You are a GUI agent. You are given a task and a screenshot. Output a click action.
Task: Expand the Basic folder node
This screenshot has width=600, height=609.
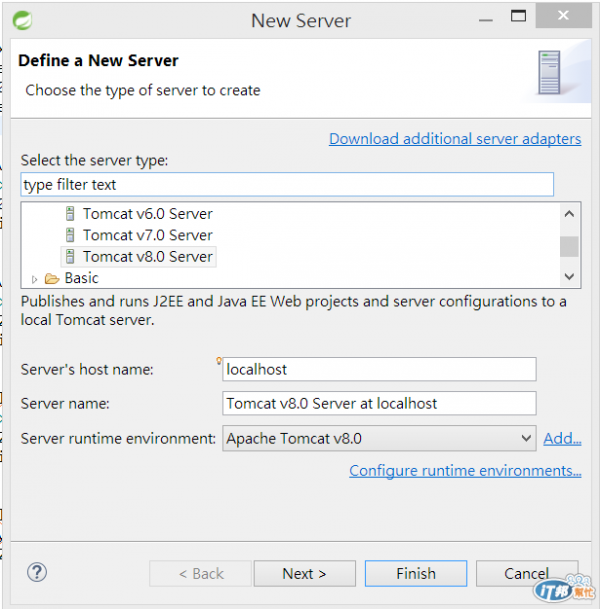(x=34, y=279)
